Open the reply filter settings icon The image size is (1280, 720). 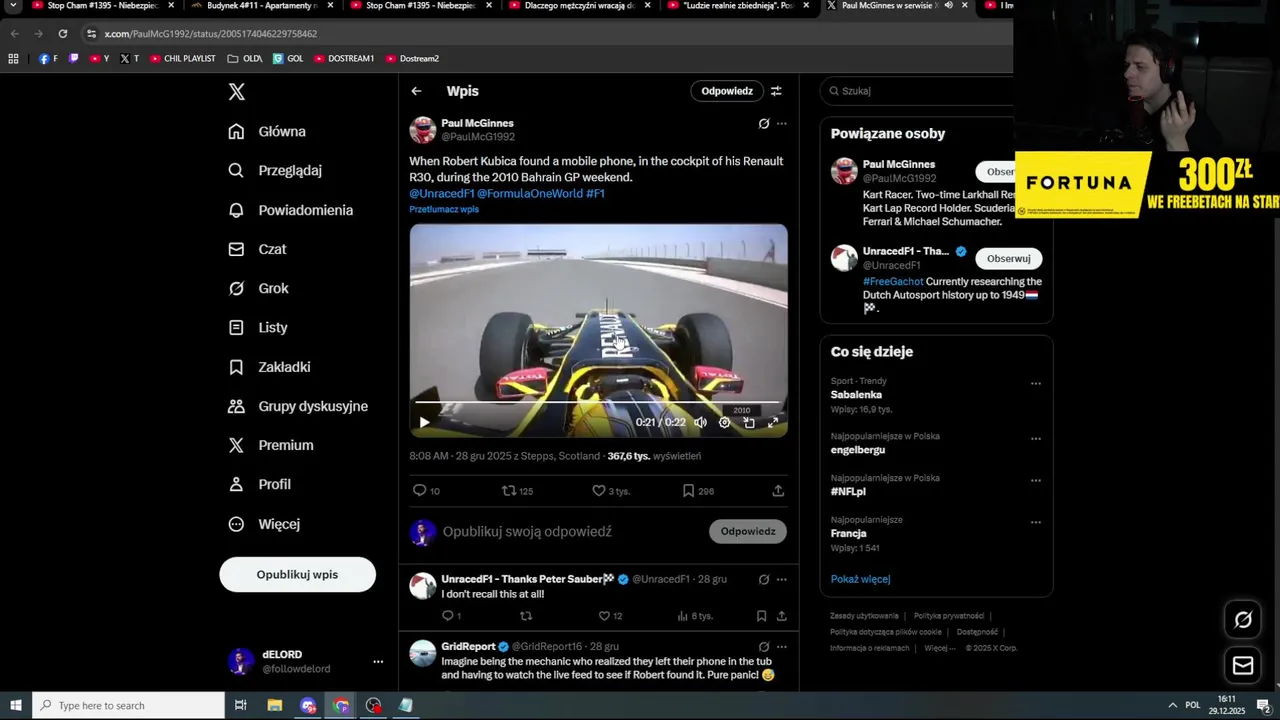[776, 91]
